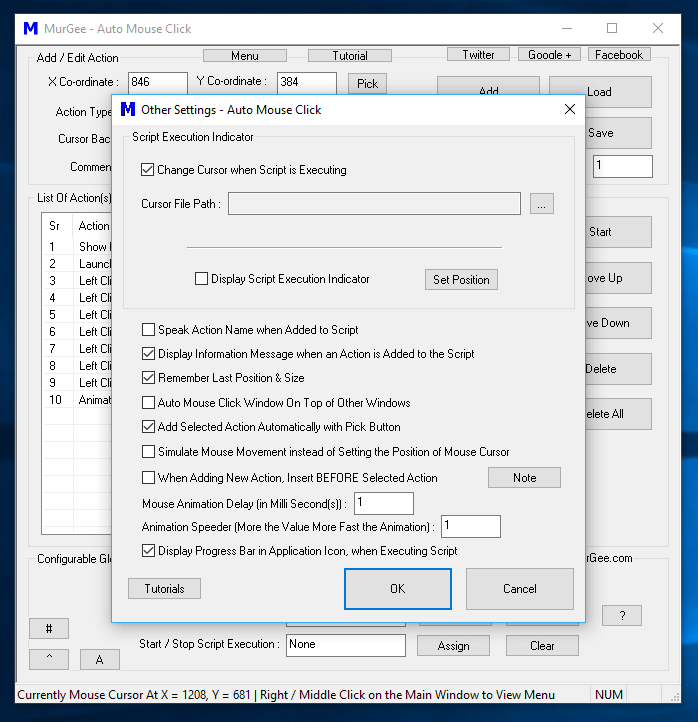Open the Menu button in main window
Viewport: 698px width, 722px height.
tap(245, 56)
